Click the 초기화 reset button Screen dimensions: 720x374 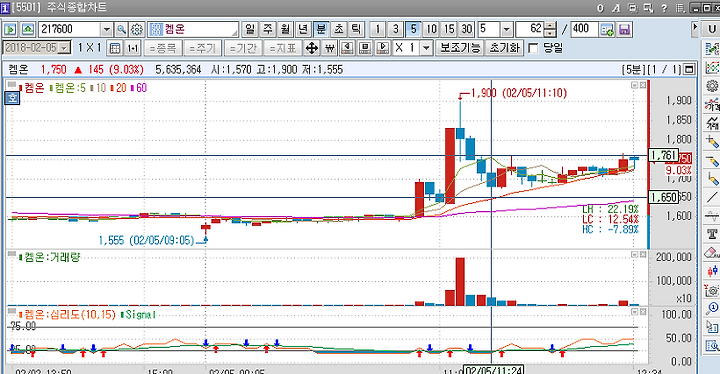(x=504, y=48)
